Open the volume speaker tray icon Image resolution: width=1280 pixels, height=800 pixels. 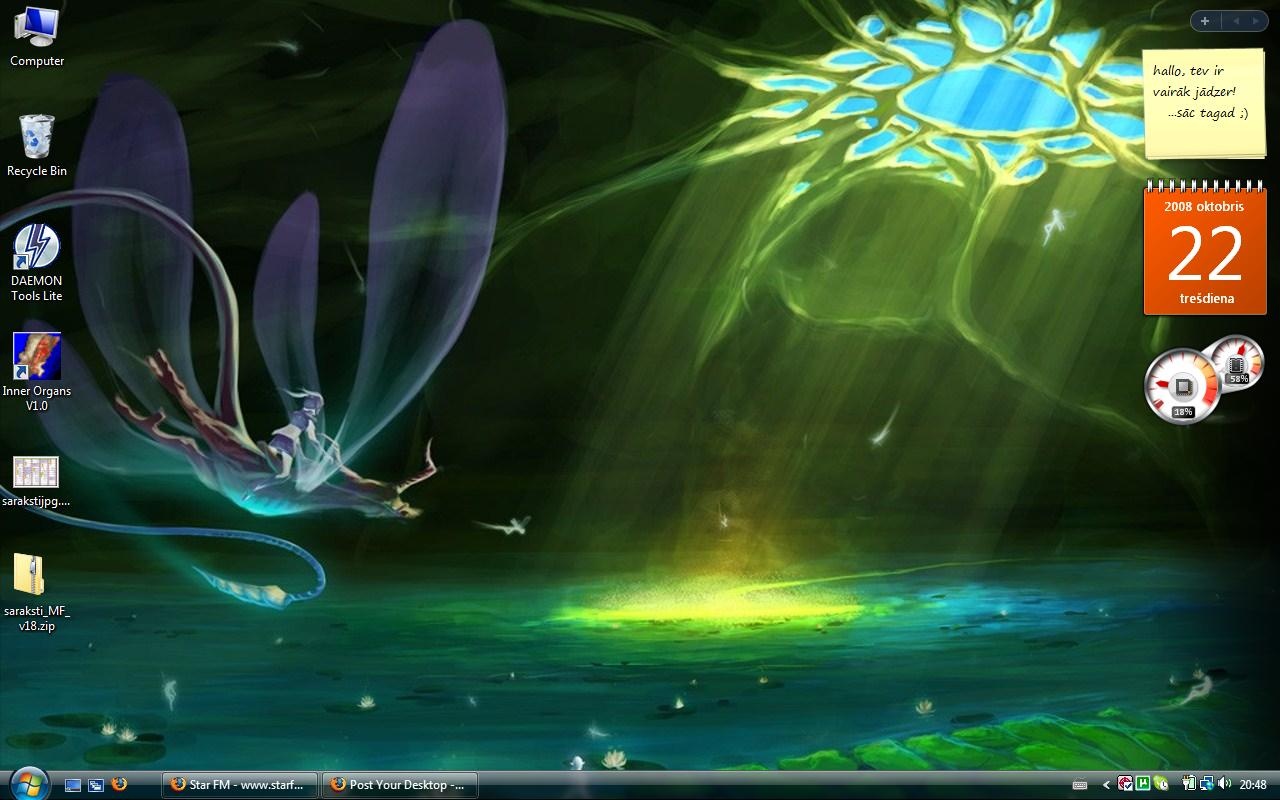[1224, 784]
